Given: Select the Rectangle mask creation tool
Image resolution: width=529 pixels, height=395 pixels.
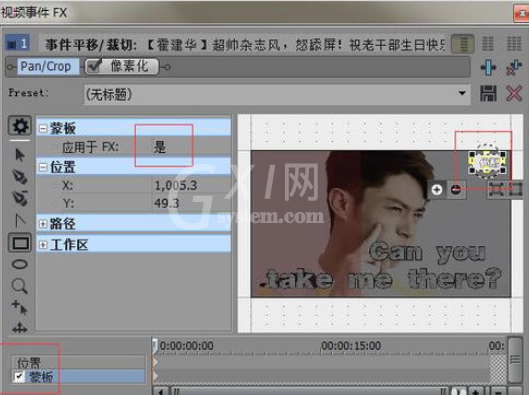Looking at the screenshot, I should click(x=20, y=243).
